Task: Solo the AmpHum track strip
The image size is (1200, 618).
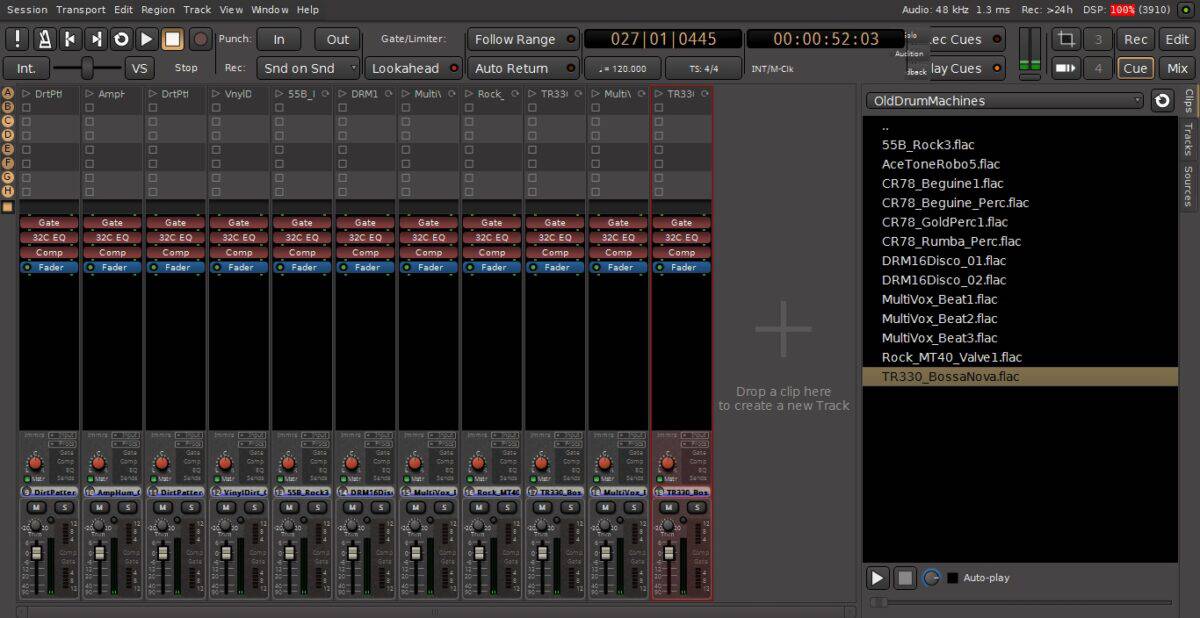Action: click(x=127, y=508)
